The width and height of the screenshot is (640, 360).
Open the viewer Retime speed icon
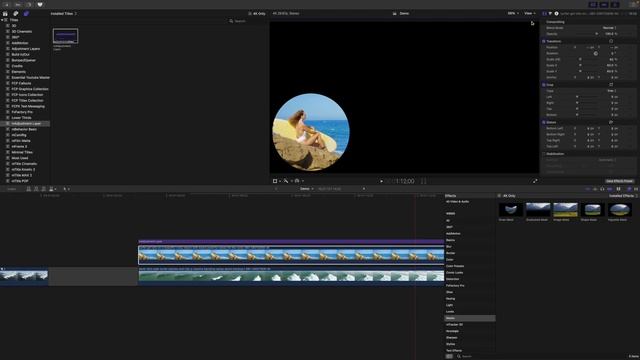298,181
